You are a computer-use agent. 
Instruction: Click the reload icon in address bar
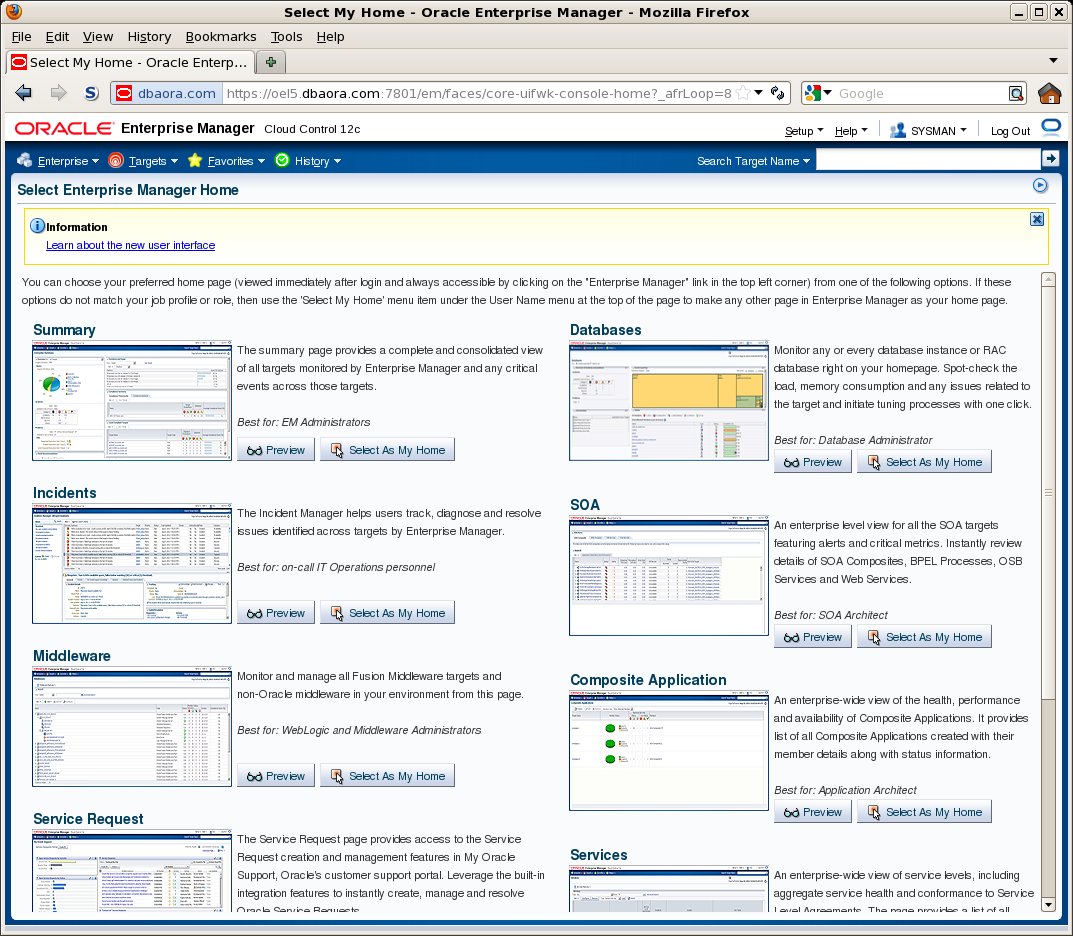(x=777, y=93)
